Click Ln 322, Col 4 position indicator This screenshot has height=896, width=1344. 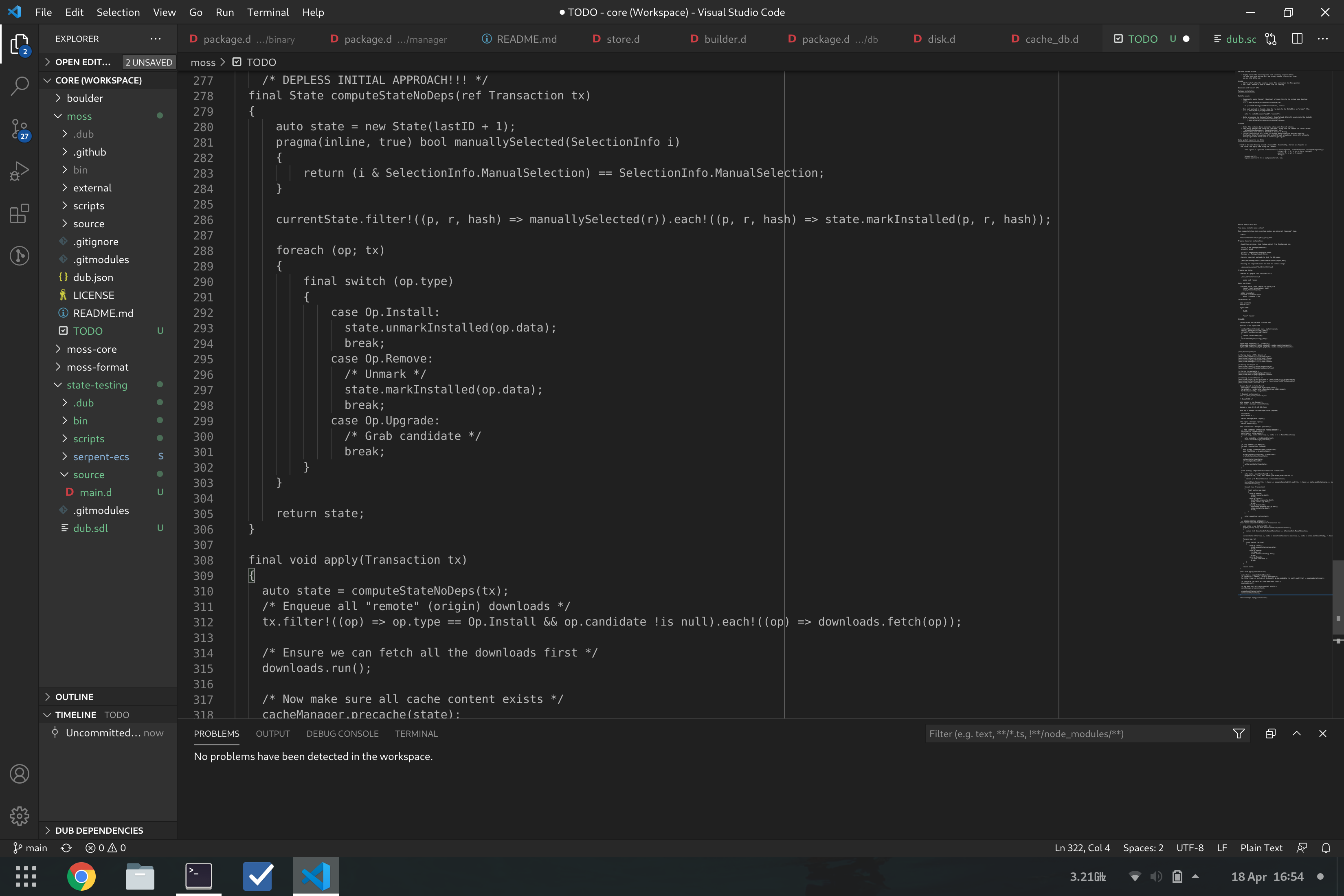pyautogui.click(x=1082, y=848)
